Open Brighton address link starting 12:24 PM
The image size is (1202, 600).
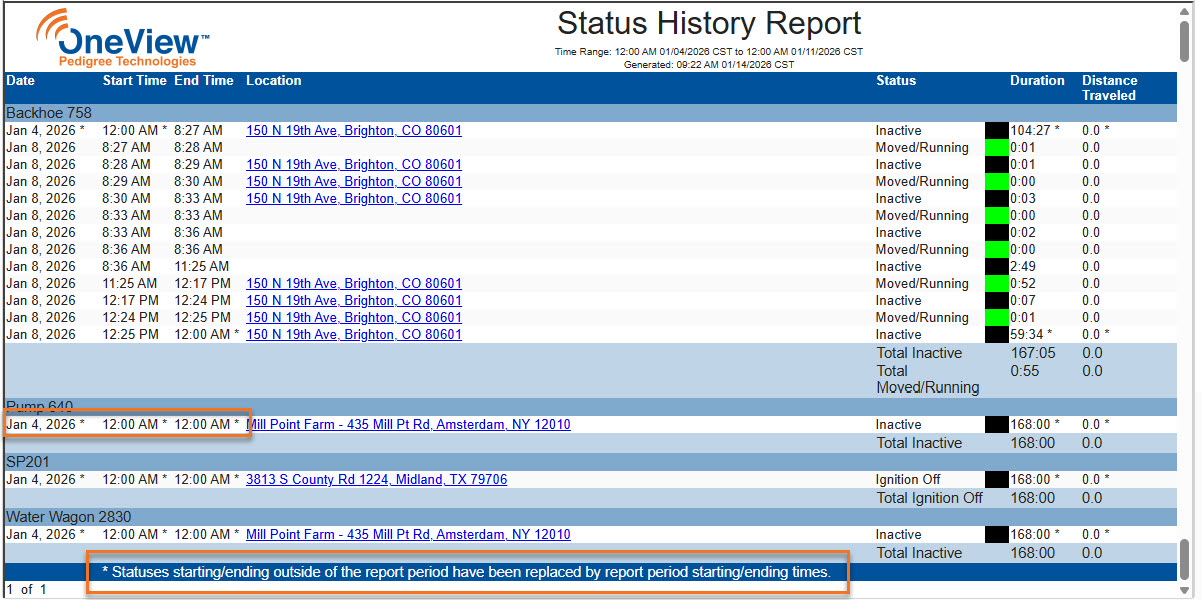coord(354,318)
